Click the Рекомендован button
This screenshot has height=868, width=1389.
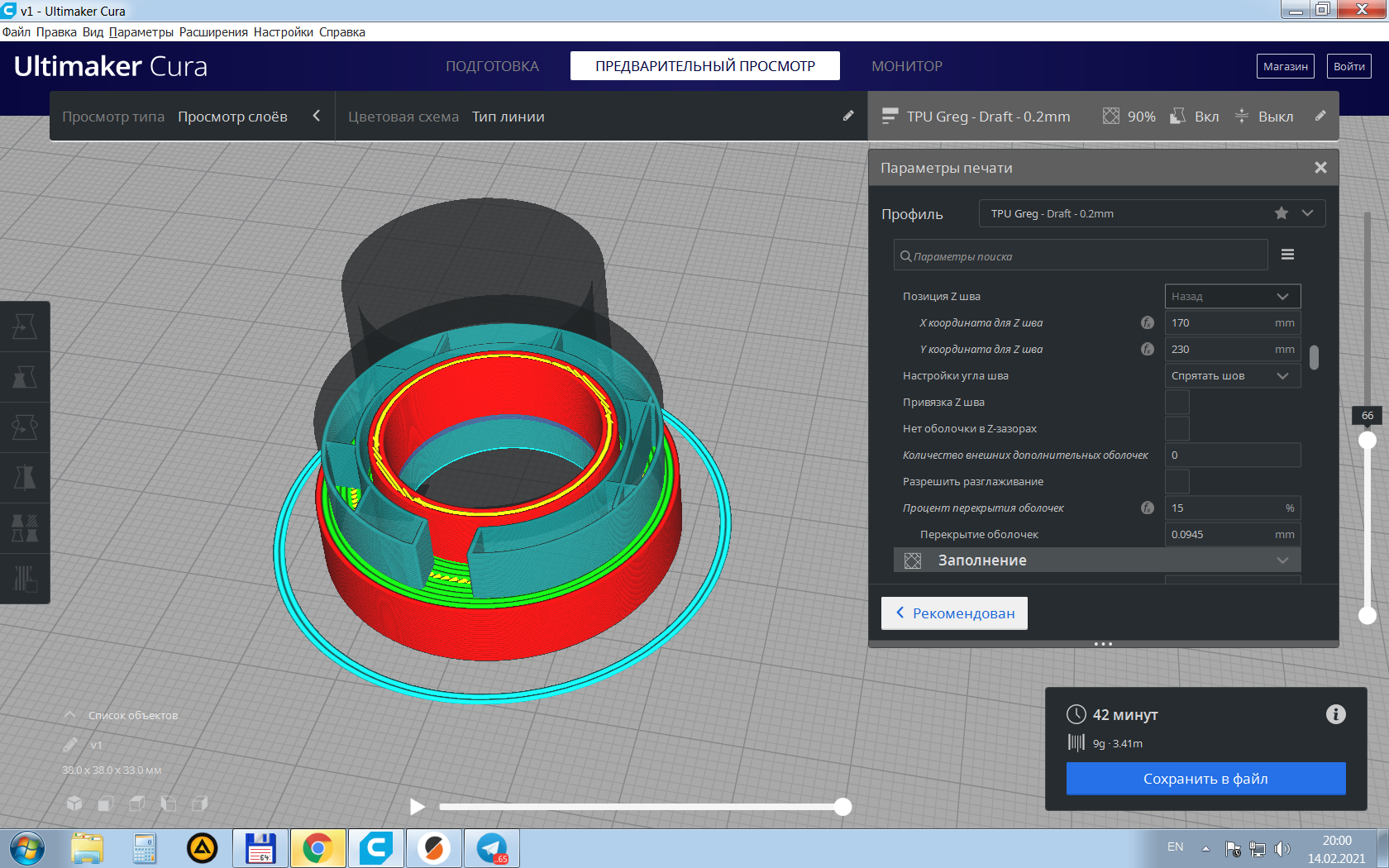tap(954, 613)
